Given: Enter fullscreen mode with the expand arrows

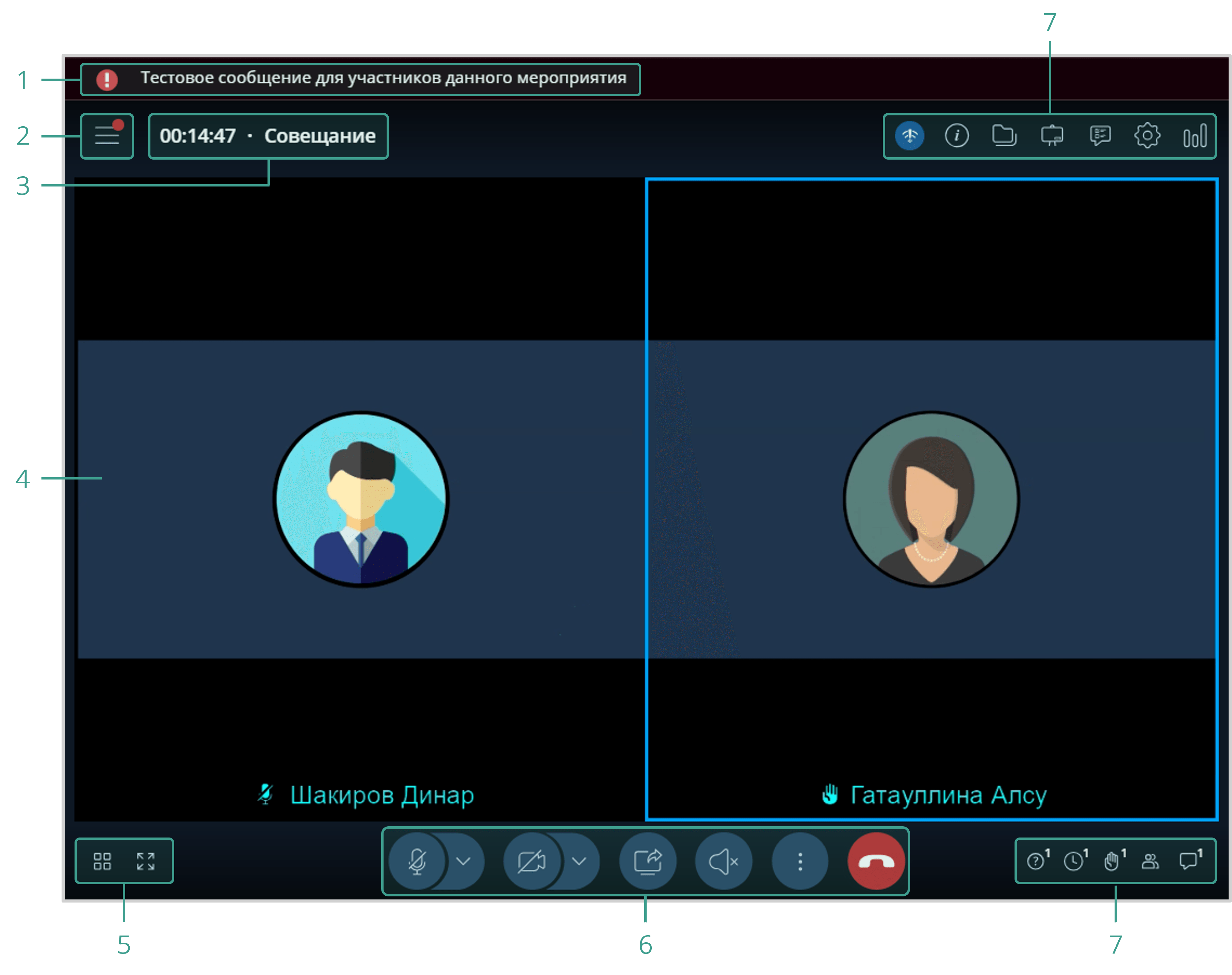Looking at the screenshot, I should (x=146, y=861).
